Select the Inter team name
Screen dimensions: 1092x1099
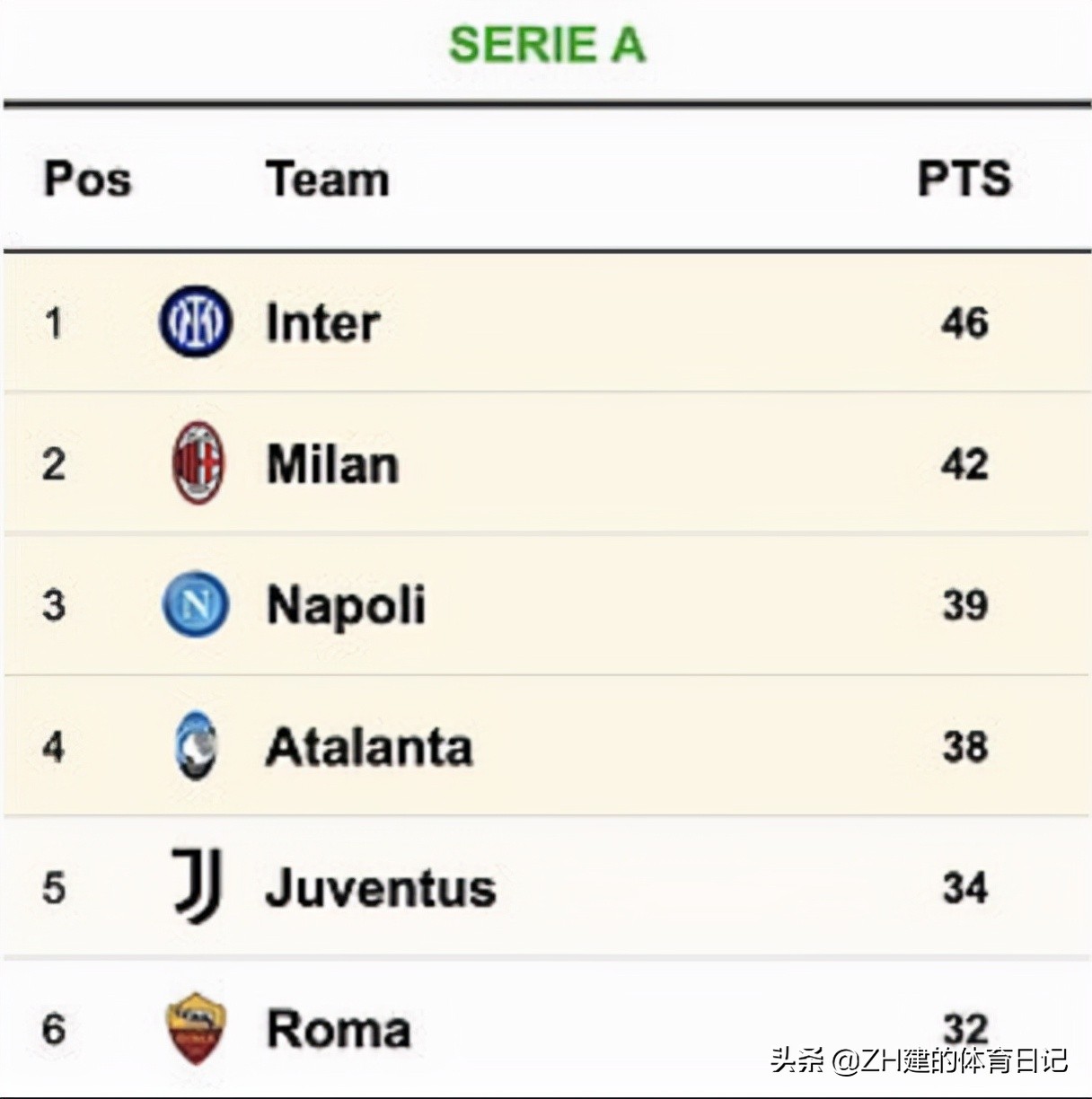(x=323, y=323)
